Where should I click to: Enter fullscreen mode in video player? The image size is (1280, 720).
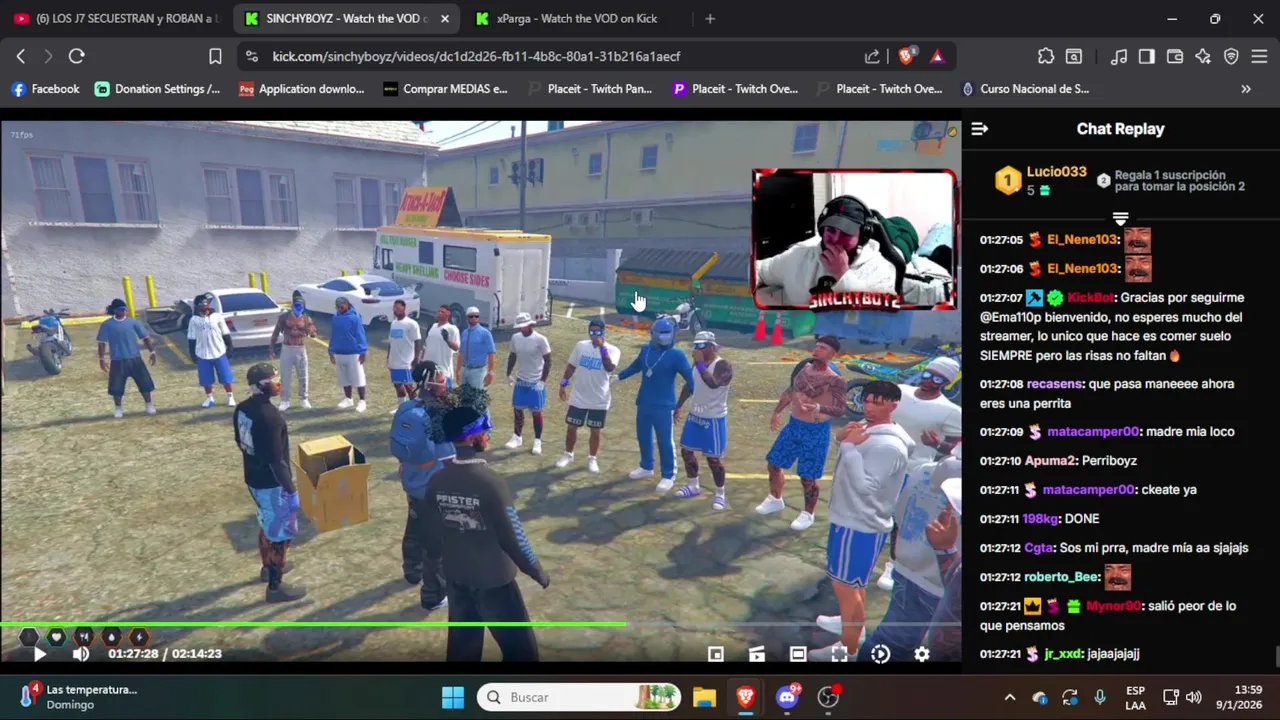[x=839, y=654]
